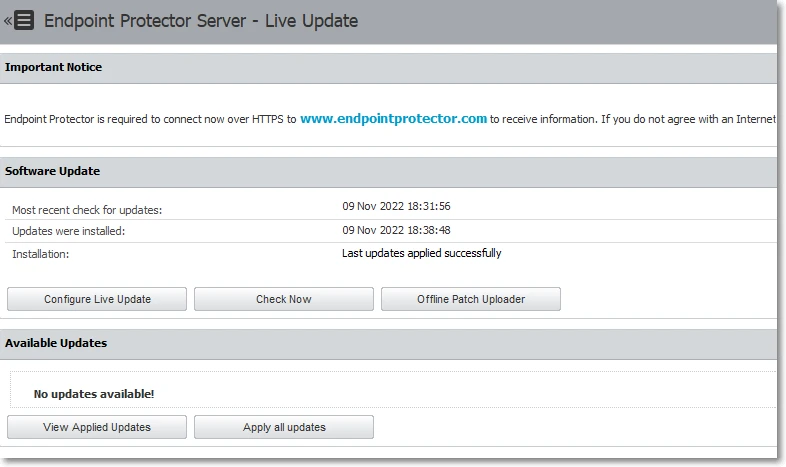Viewport: 786px width, 467px height.
Task: Open the Offline Patch Uploader
Action: click(x=471, y=299)
